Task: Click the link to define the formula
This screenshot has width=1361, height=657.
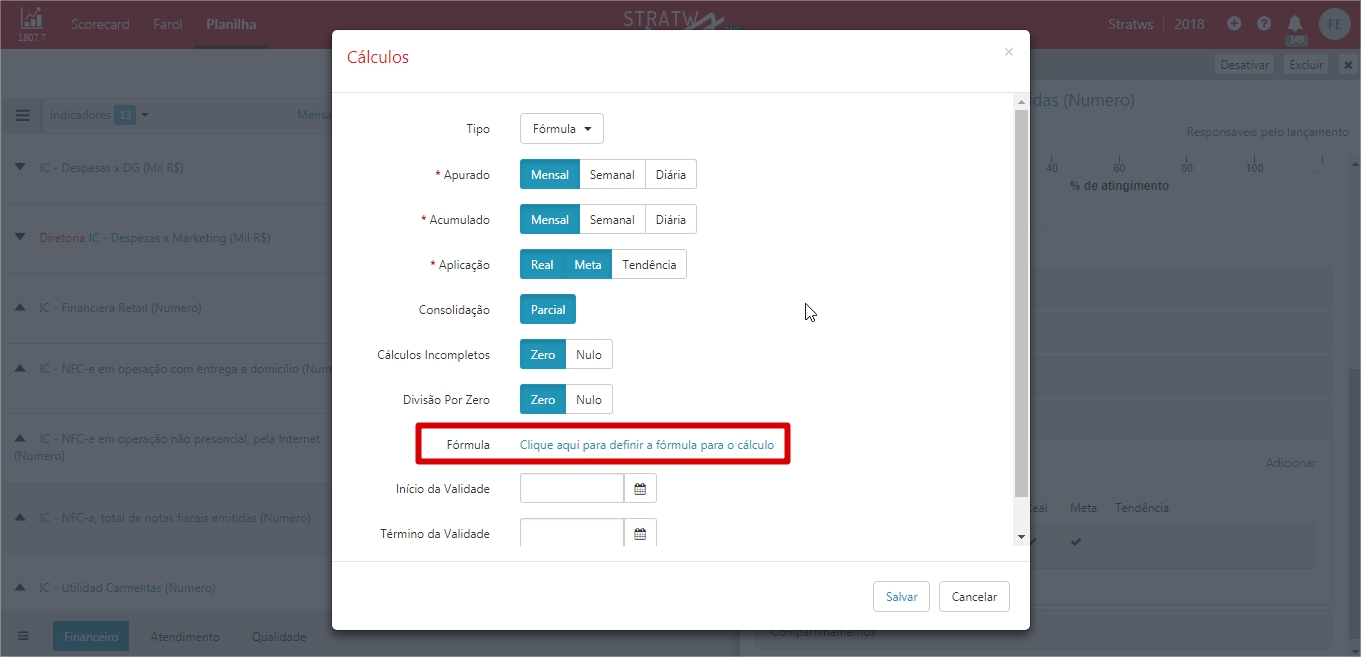Action: [647, 445]
